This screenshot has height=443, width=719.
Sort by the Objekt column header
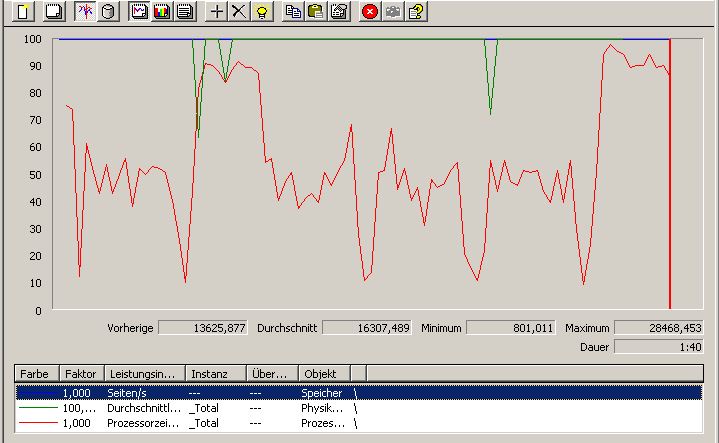coord(325,374)
